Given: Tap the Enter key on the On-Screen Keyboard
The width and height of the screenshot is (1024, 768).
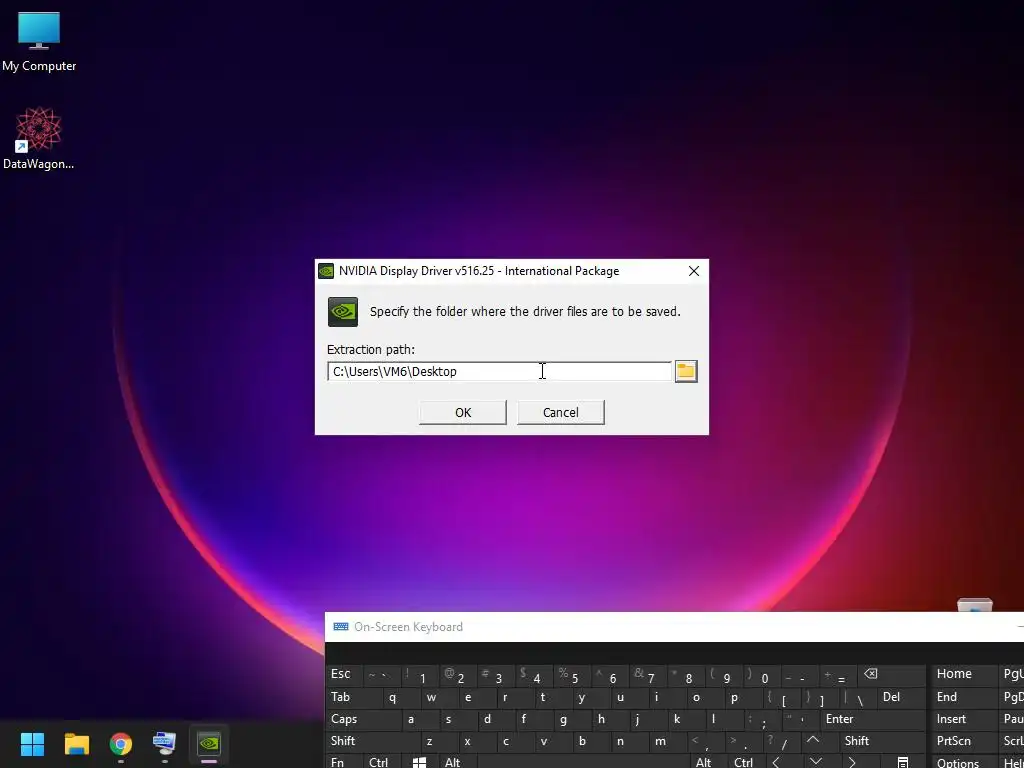Looking at the screenshot, I should click(x=872, y=719).
